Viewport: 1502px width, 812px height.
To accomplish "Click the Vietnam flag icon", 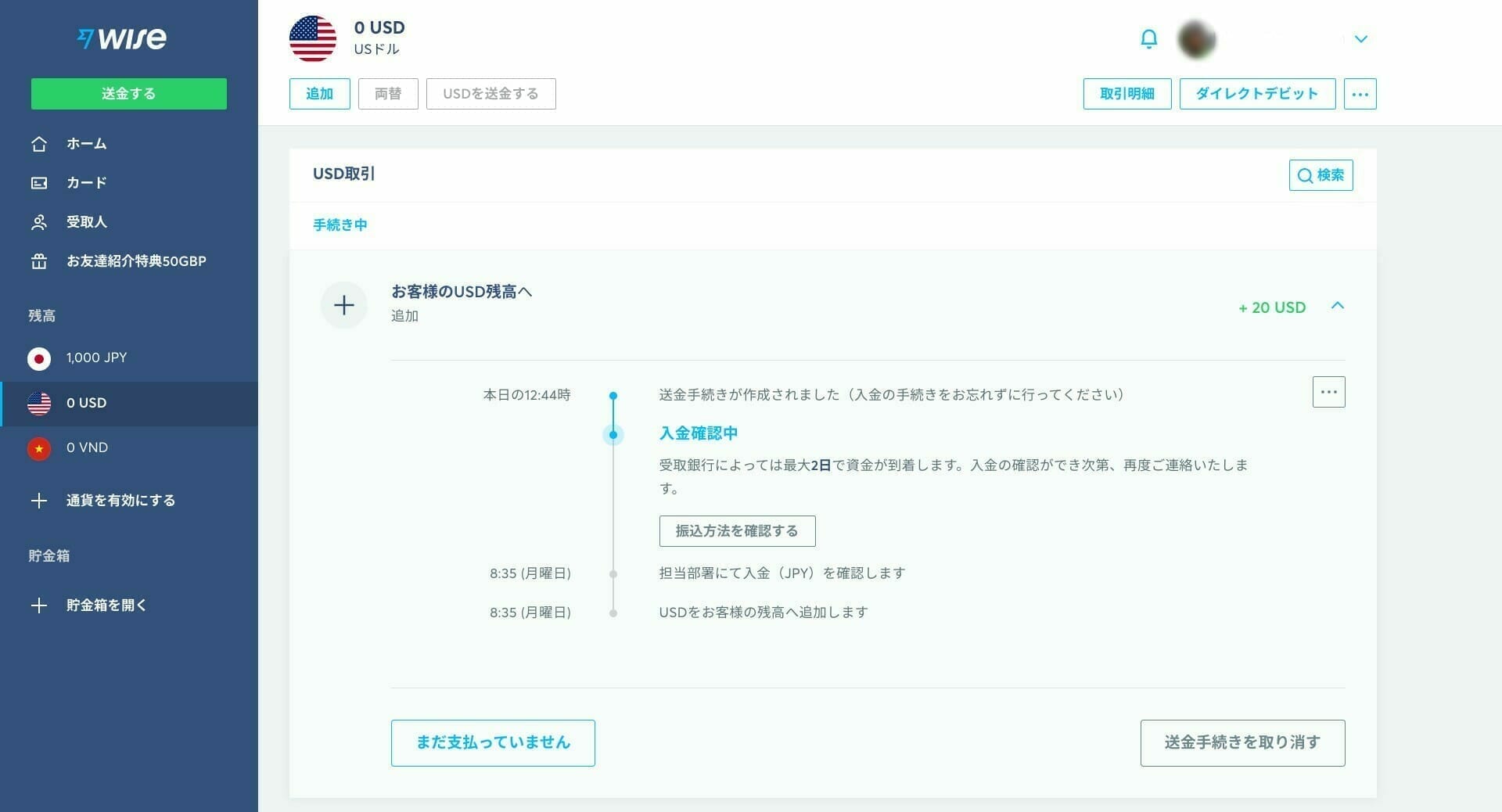I will [x=39, y=449].
